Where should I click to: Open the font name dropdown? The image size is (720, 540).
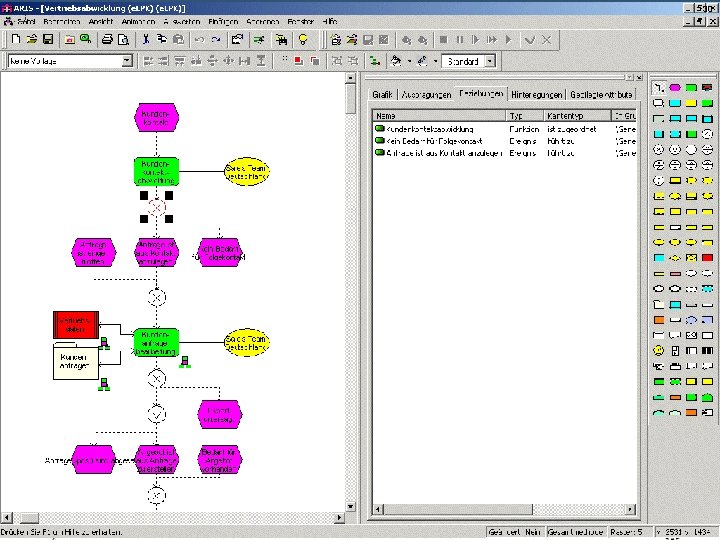(127, 61)
